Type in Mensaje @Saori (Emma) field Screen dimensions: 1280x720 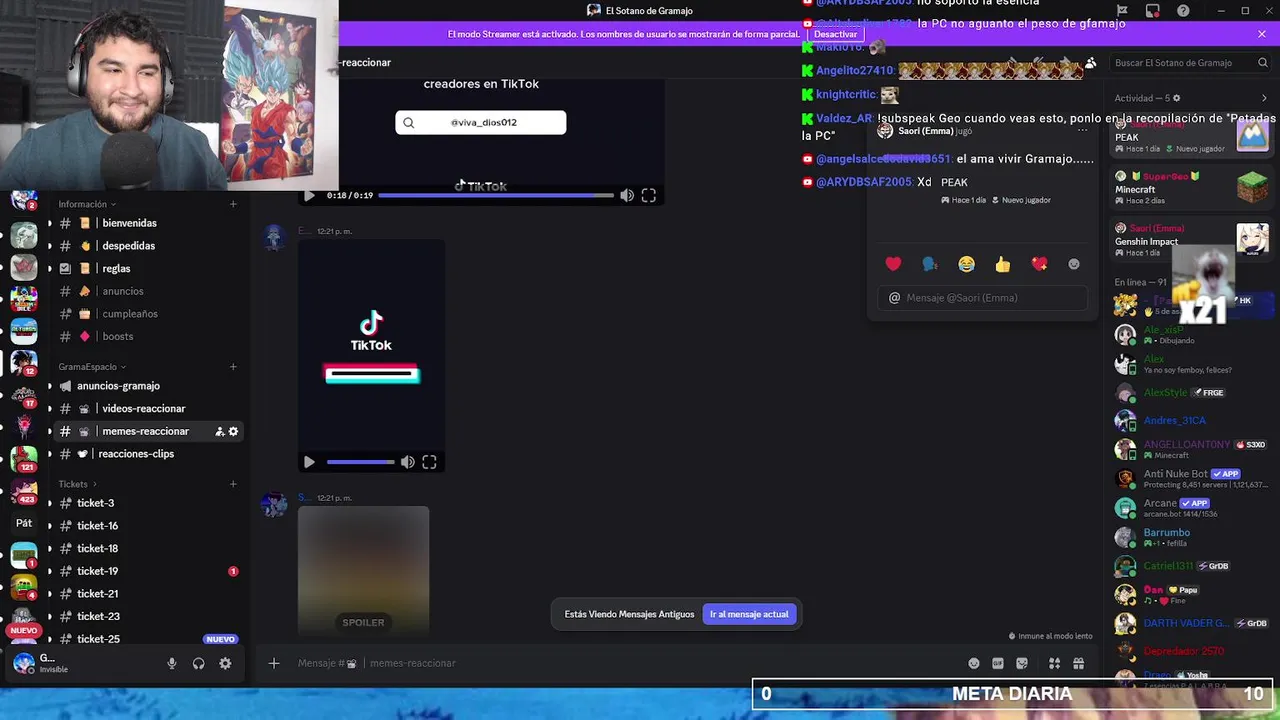(983, 297)
